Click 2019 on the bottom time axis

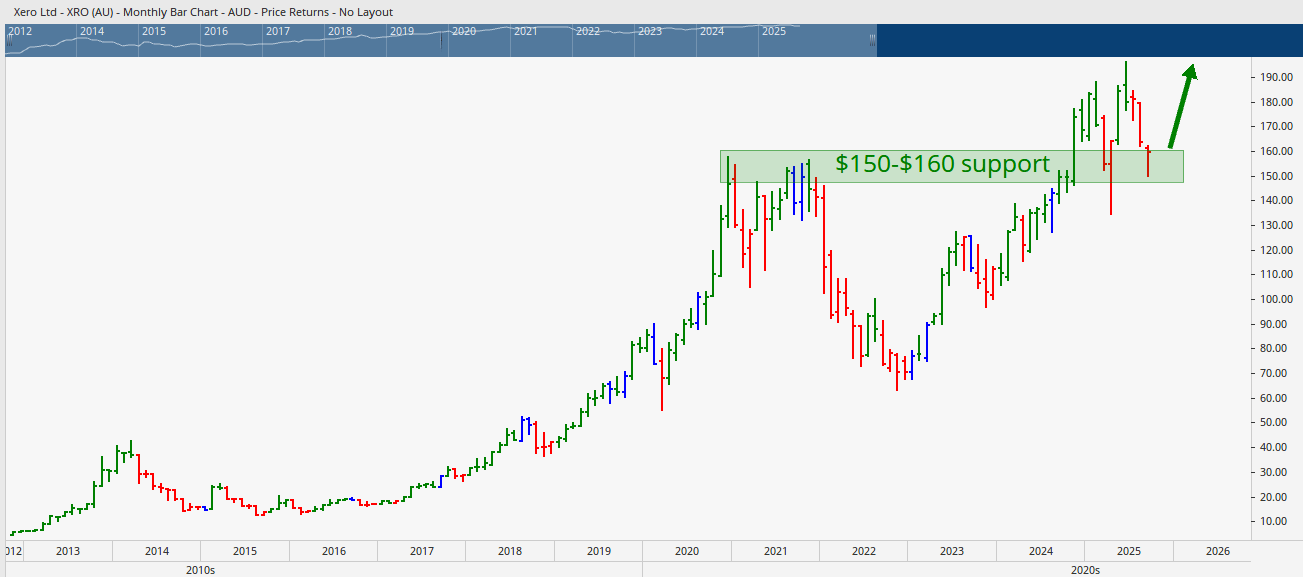pos(599,551)
